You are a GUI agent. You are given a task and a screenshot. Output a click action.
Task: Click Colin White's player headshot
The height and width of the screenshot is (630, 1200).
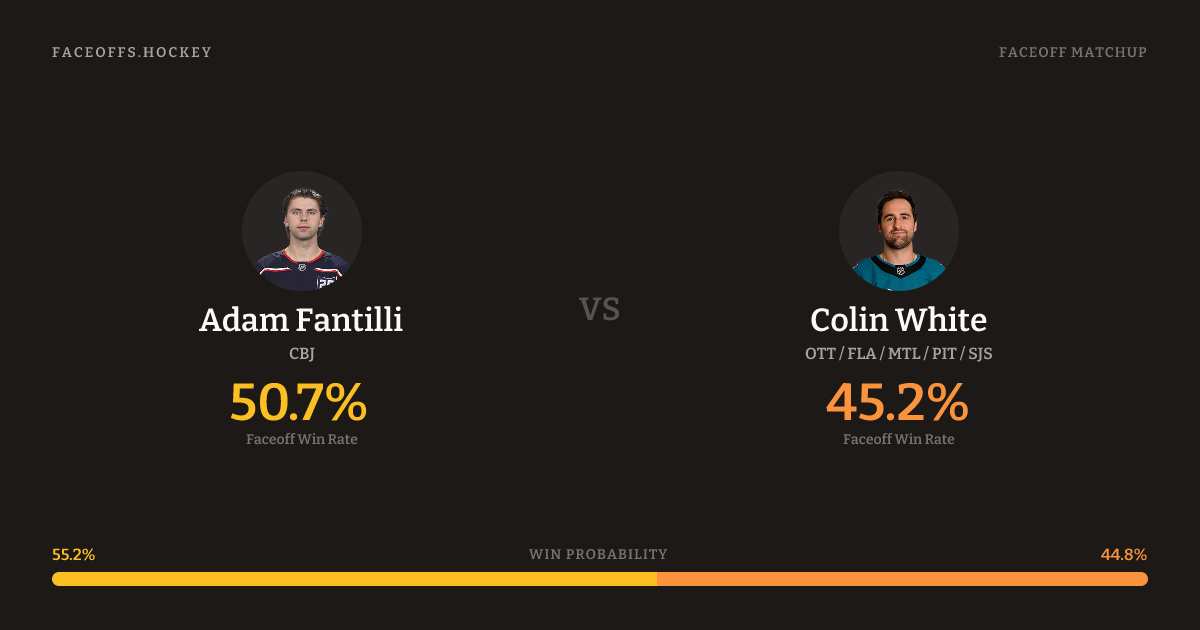point(898,231)
